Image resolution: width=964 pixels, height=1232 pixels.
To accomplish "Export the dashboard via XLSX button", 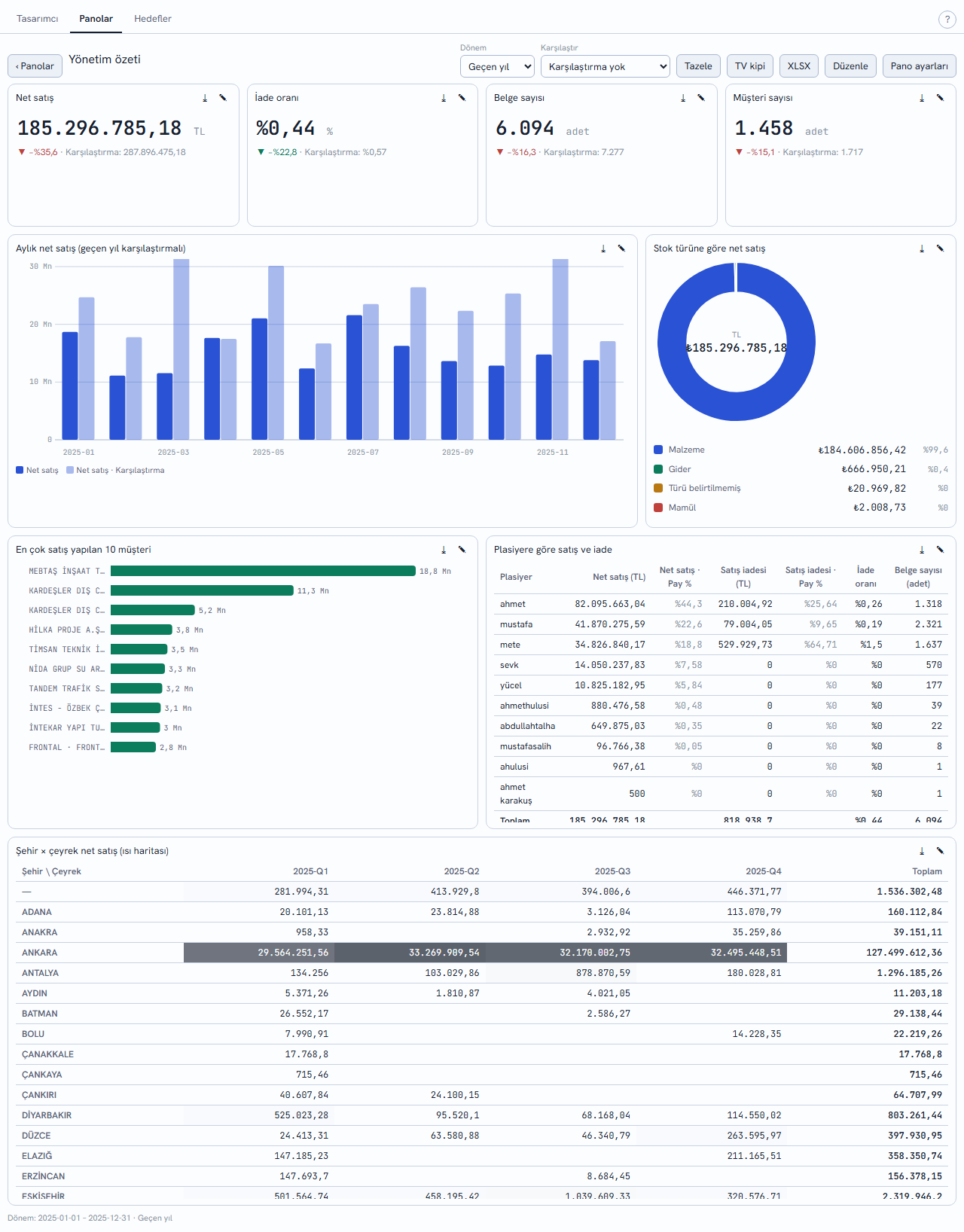I will [799, 66].
